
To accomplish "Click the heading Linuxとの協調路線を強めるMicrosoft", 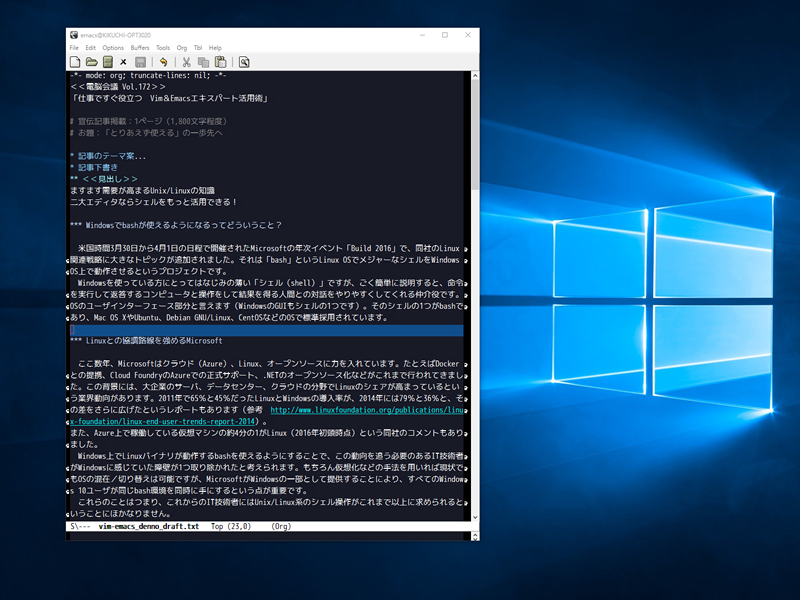I will point(146,341).
